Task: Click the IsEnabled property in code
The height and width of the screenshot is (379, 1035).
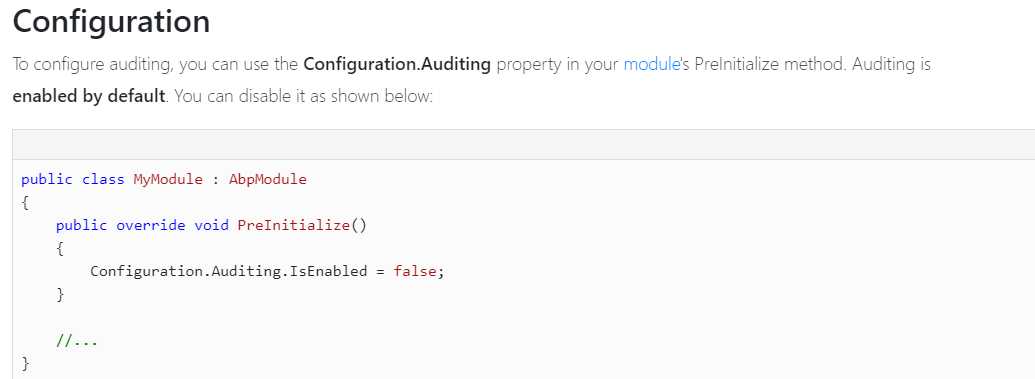Action: (x=328, y=271)
